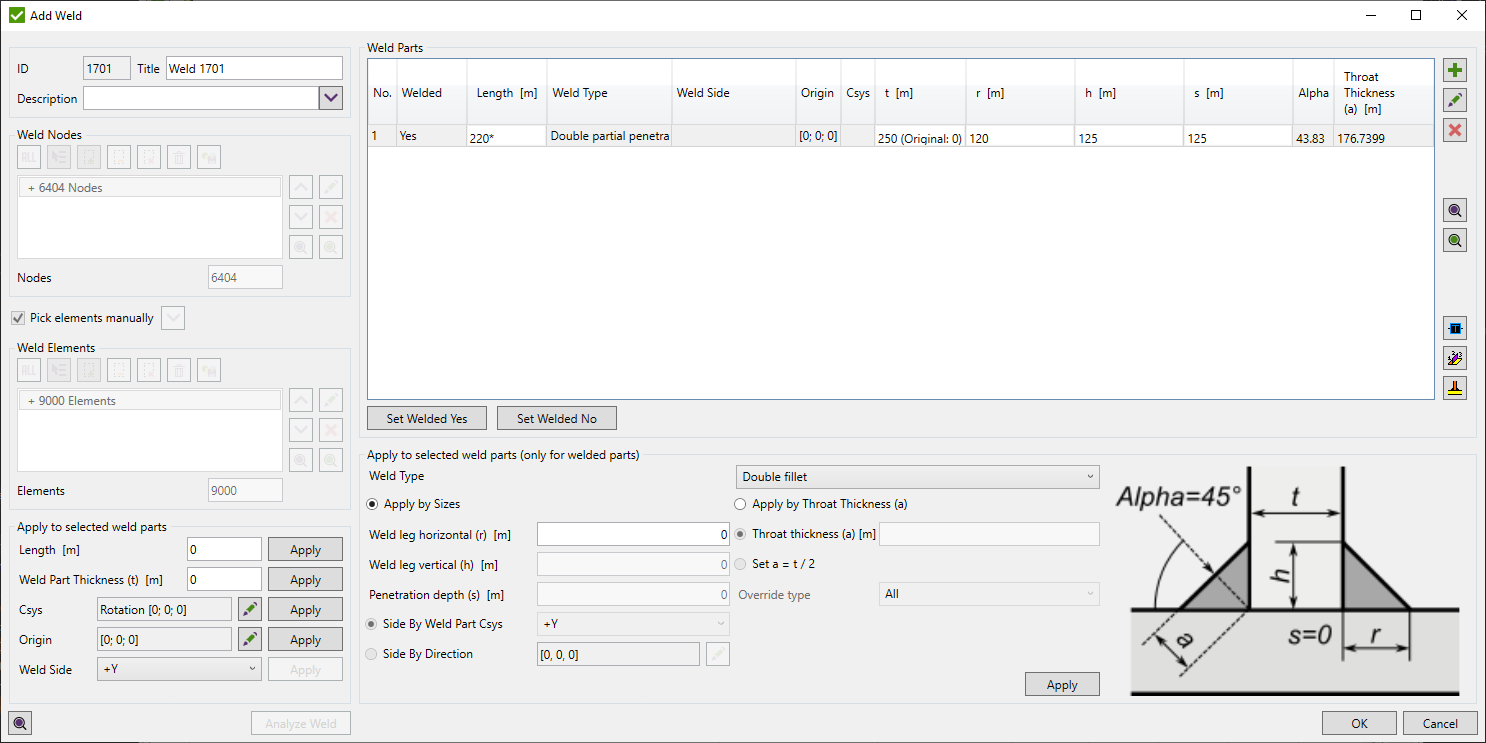The image size is (1486, 743).
Task: Open the Override type dropdown set to All
Action: pyautogui.click(x=988, y=594)
